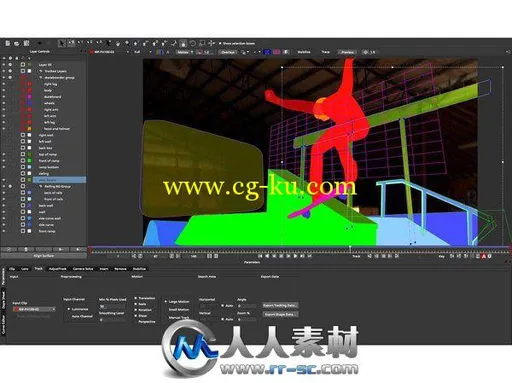Toggle visibility of skateboard layer
Image resolution: width=512 pixels, height=383 pixels.
coord(4,97)
